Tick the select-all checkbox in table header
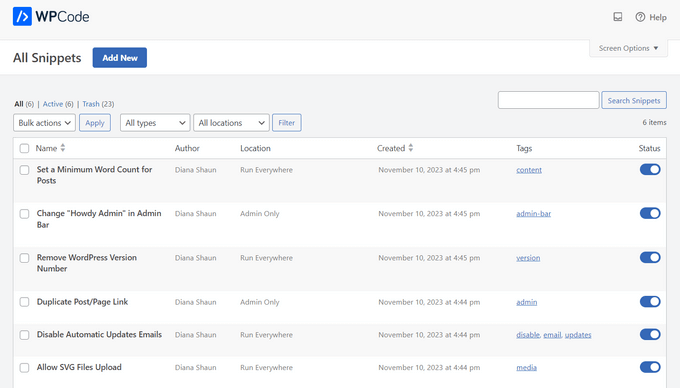The image size is (680, 388). tap(24, 148)
